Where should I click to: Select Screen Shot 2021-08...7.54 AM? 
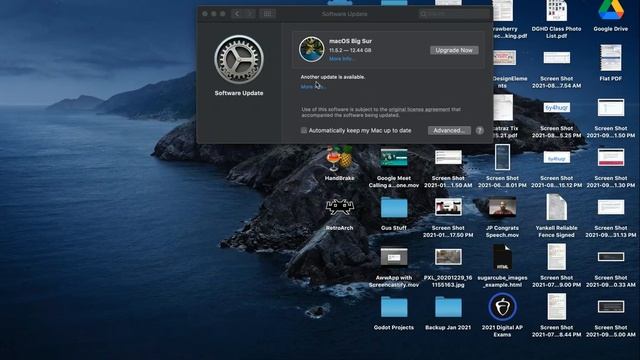556,58
